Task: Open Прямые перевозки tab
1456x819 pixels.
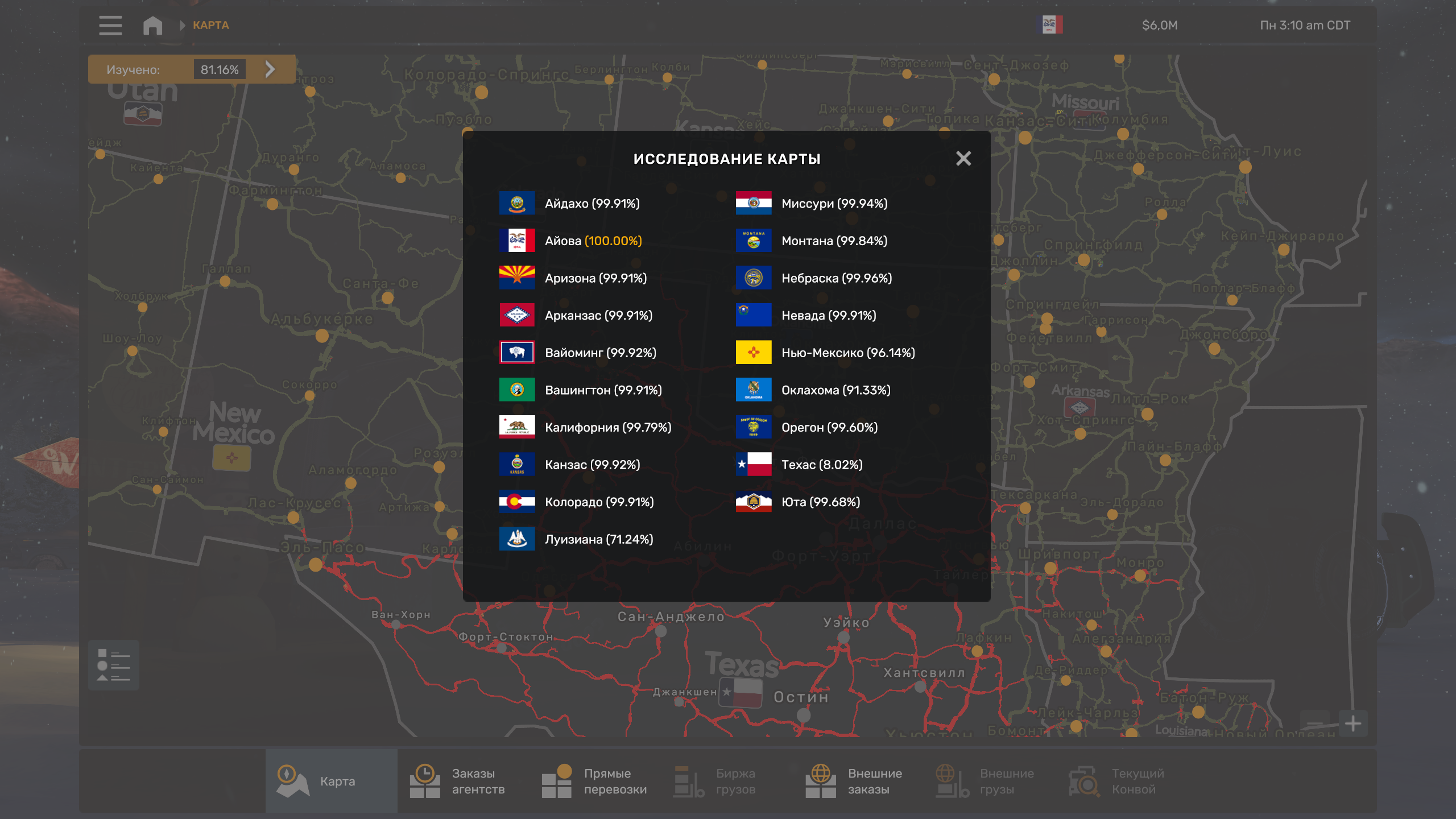Action: pos(595,781)
